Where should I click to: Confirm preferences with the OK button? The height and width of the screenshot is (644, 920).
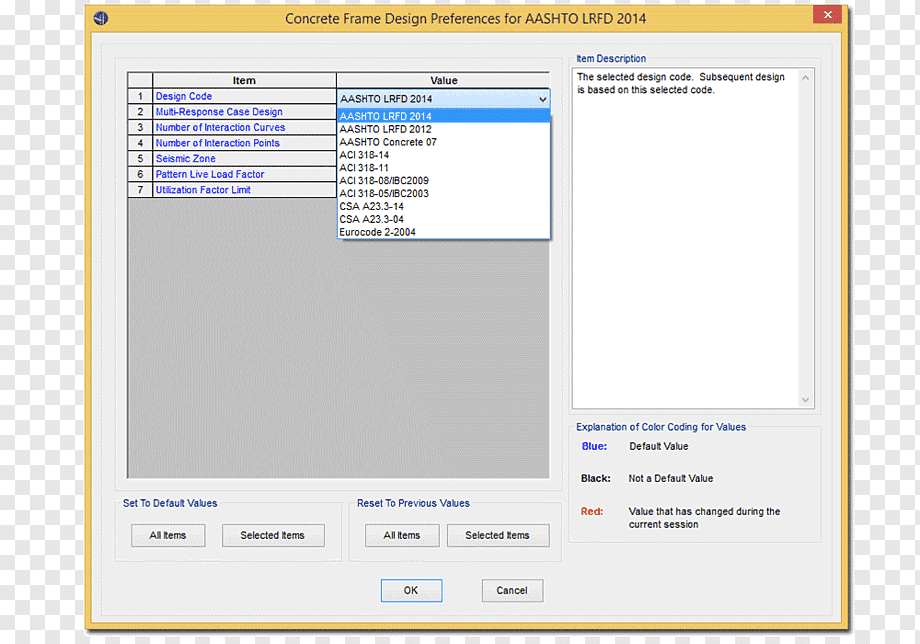coord(411,591)
